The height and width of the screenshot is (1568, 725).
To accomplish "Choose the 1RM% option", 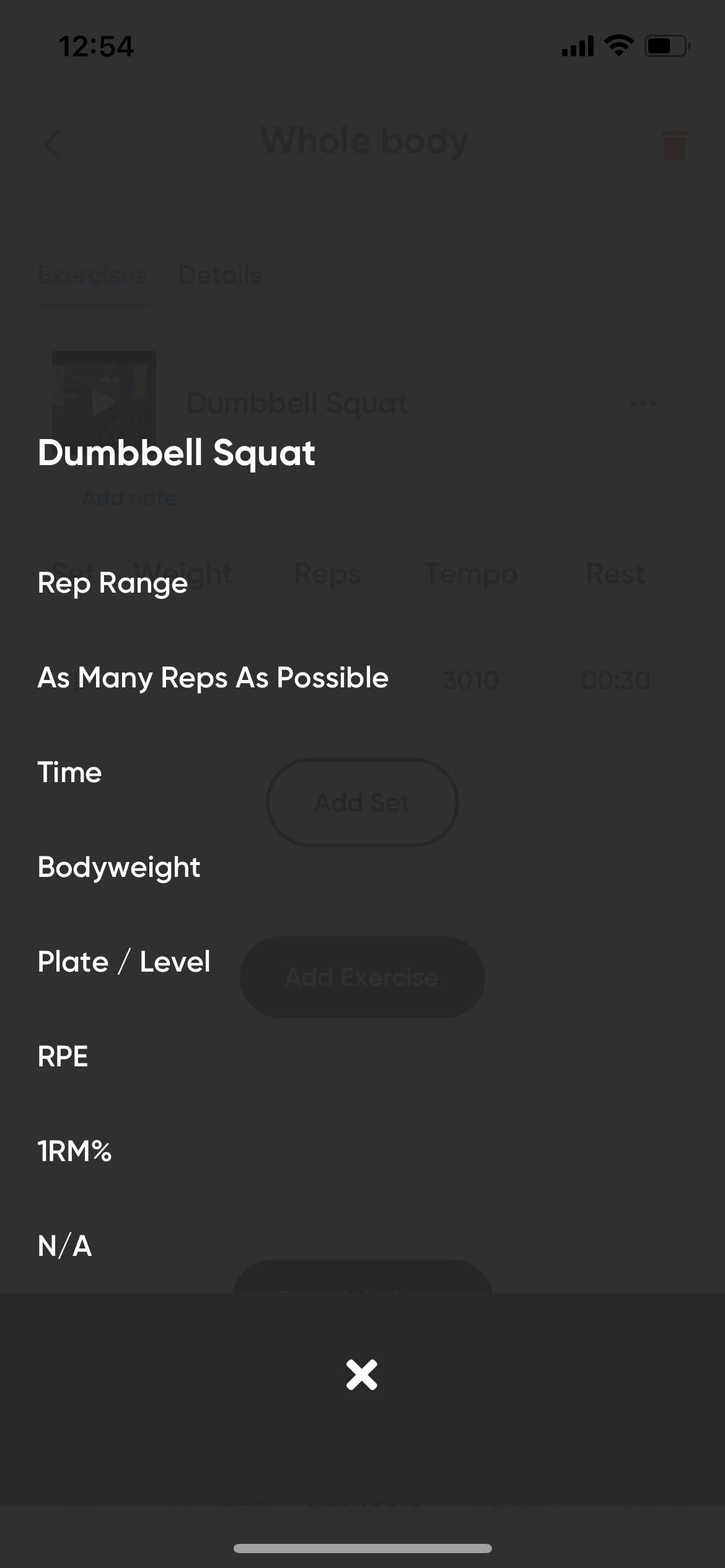I will [x=74, y=1152].
